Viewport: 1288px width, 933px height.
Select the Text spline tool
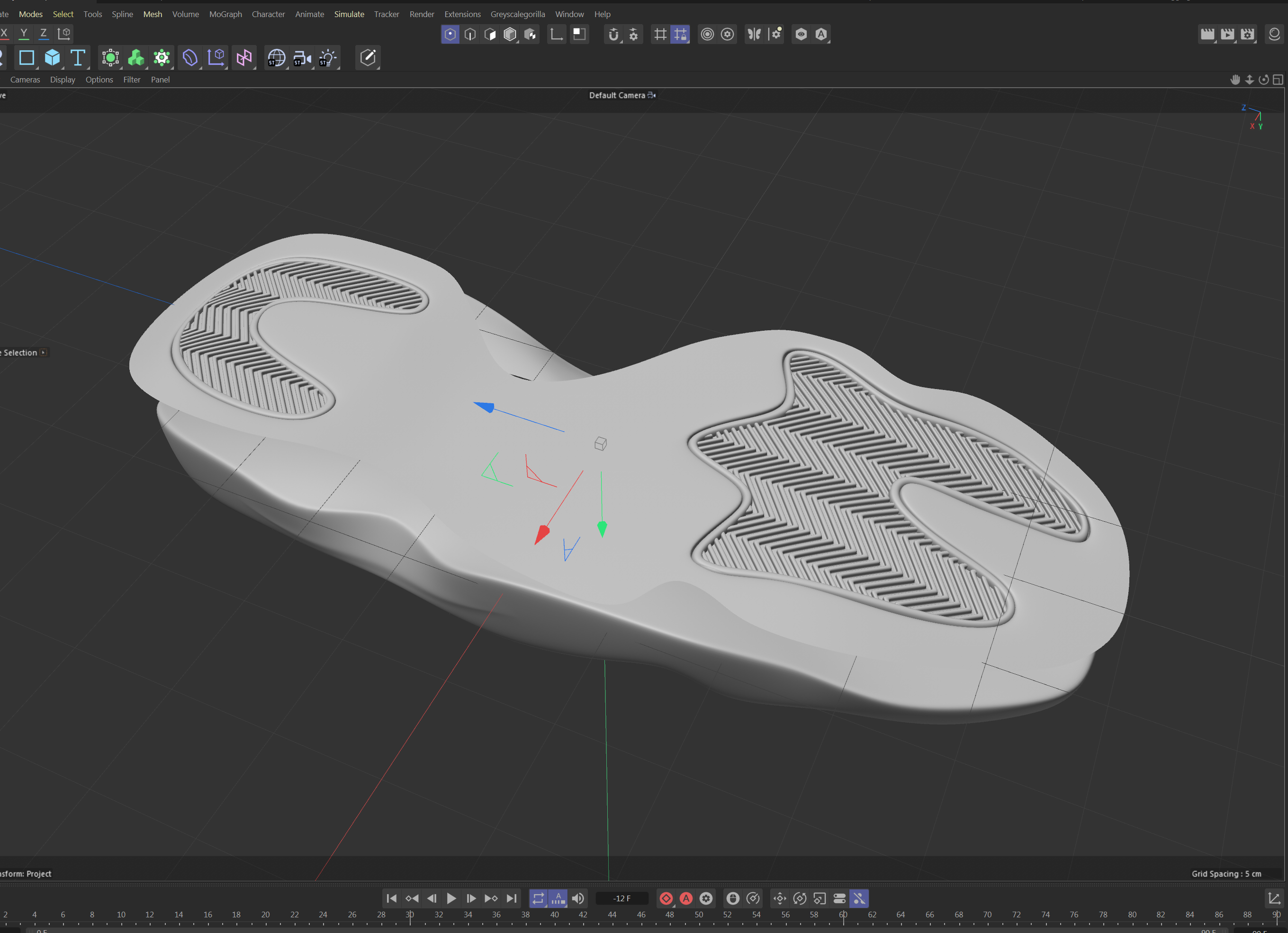click(78, 57)
